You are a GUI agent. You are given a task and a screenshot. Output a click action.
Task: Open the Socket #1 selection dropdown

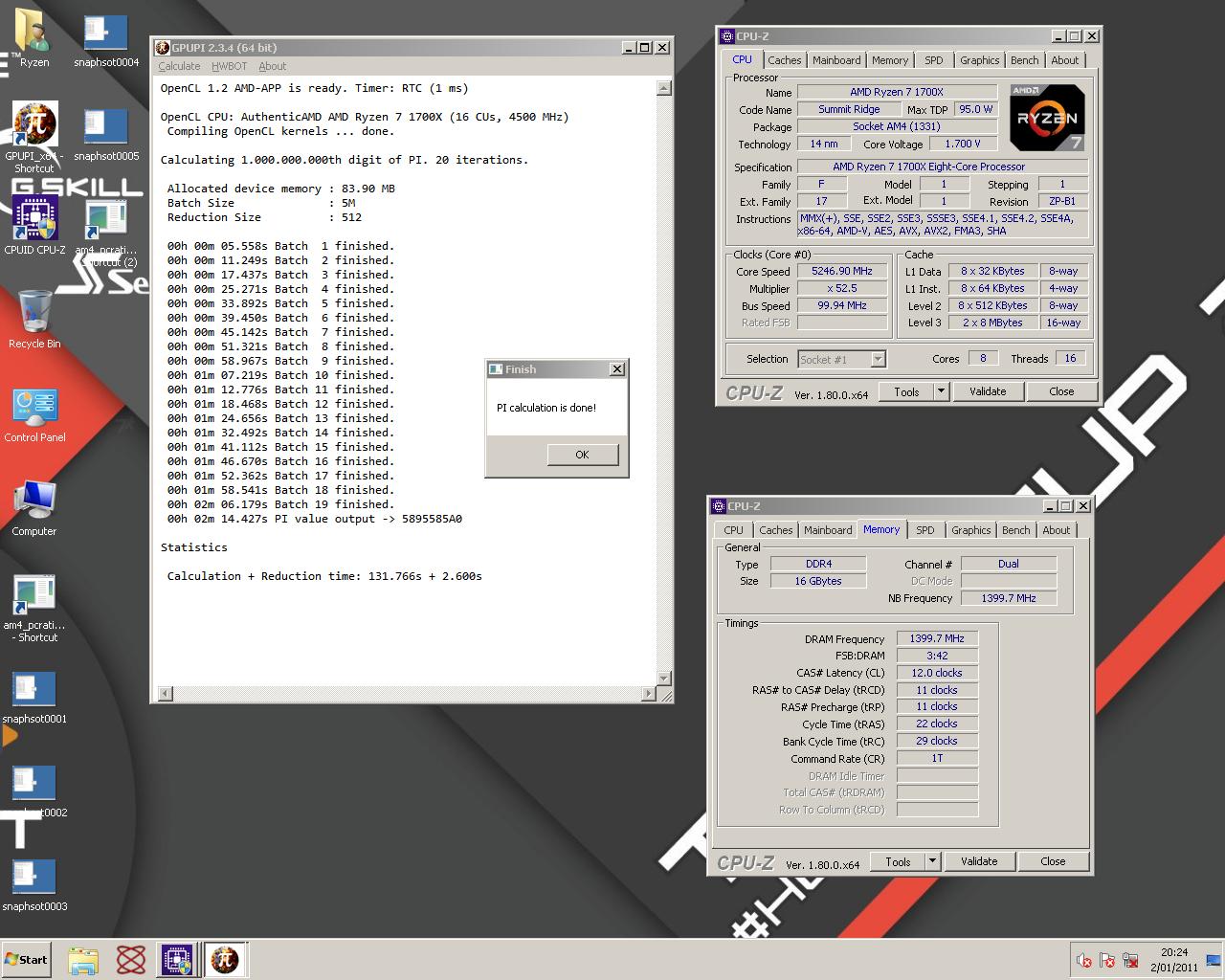click(x=842, y=359)
